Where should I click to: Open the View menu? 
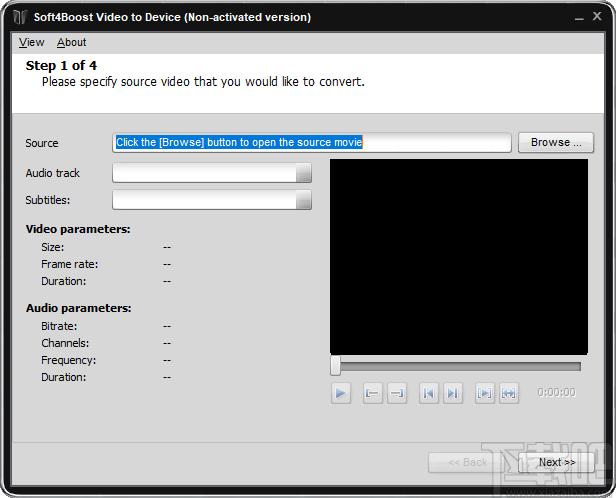pyautogui.click(x=31, y=42)
